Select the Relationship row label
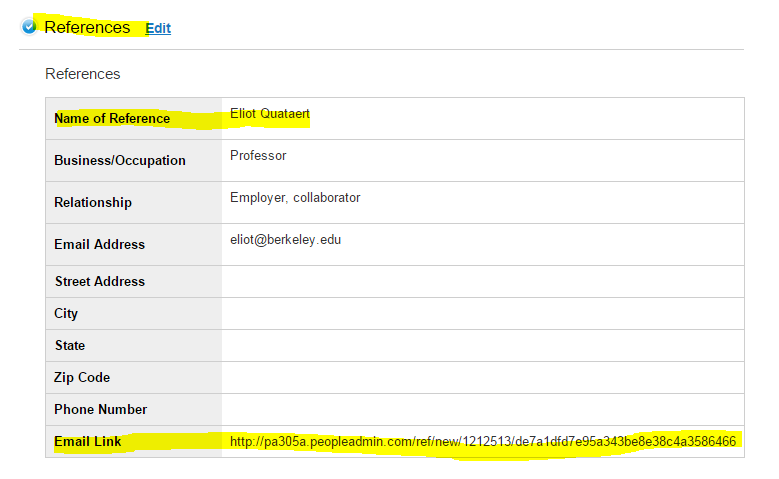 [93, 202]
